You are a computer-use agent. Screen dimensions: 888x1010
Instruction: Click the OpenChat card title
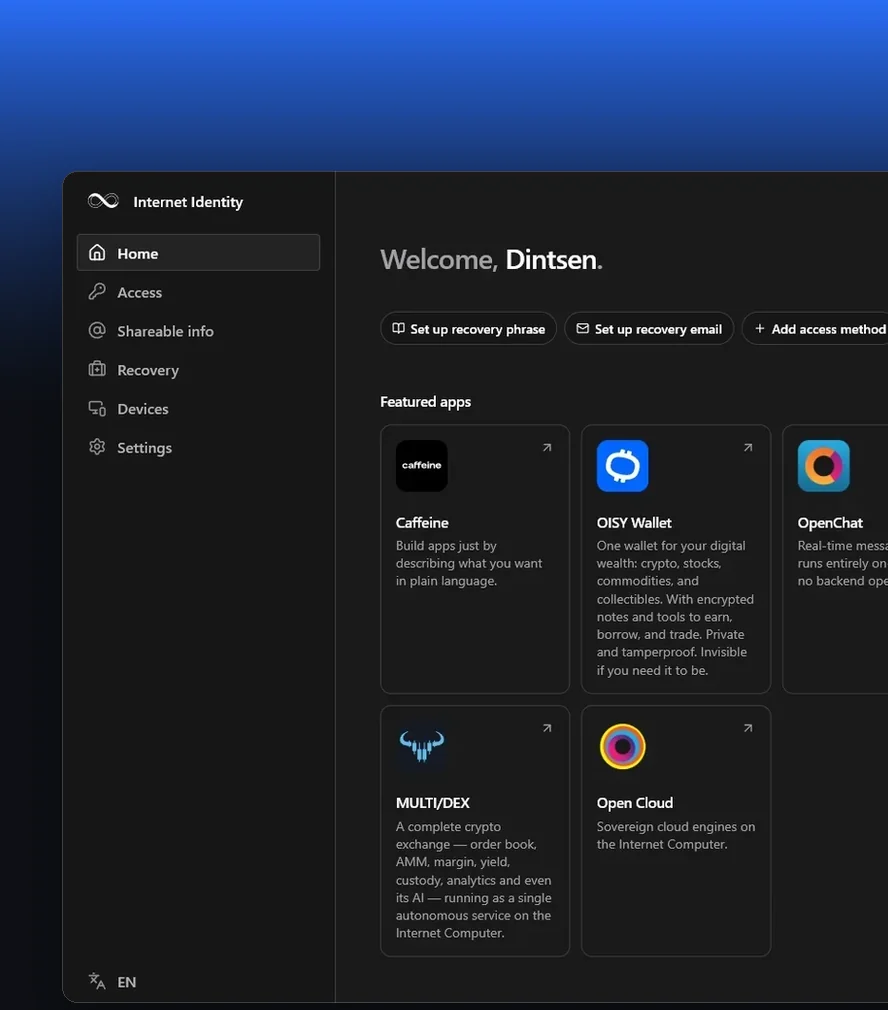click(830, 522)
